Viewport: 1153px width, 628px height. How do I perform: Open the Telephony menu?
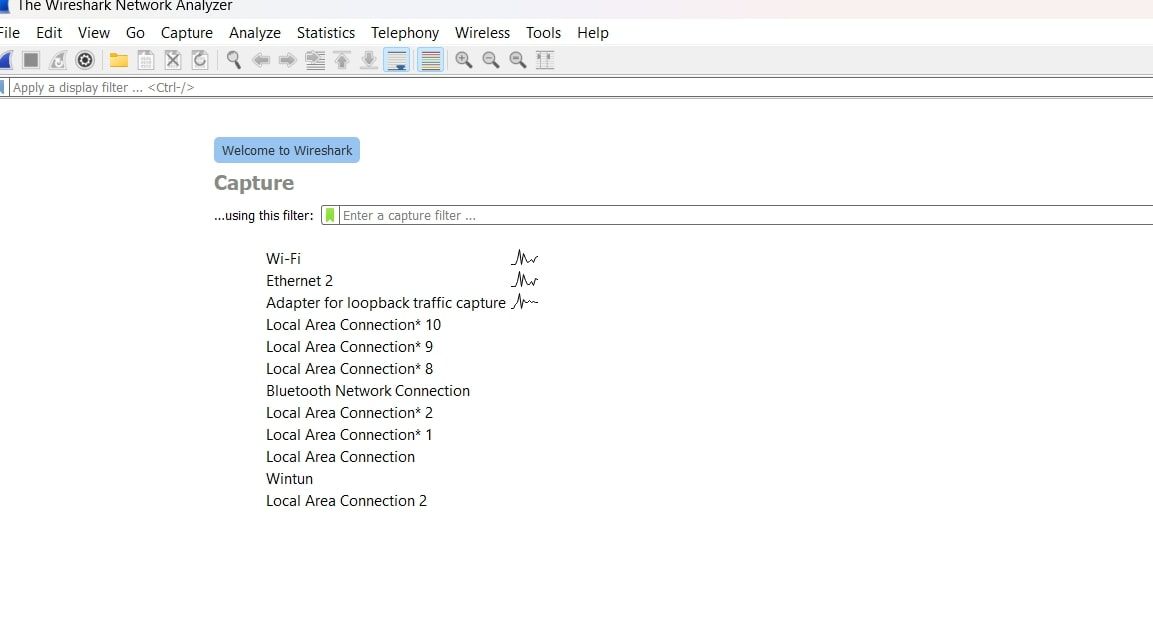point(405,33)
